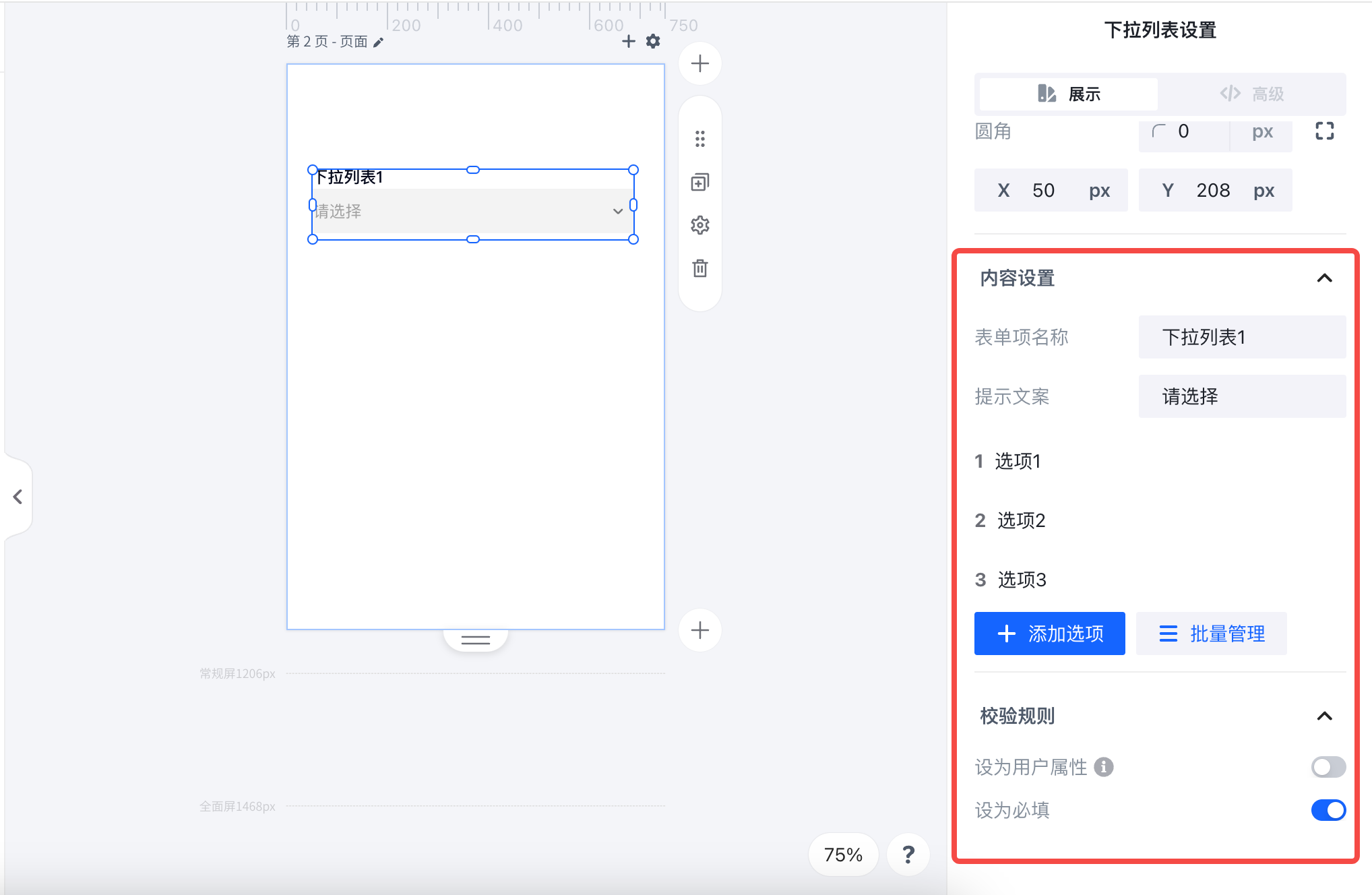1372x895 pixels.
Task: Switch to the 高级 tab
Action: 1252,94
